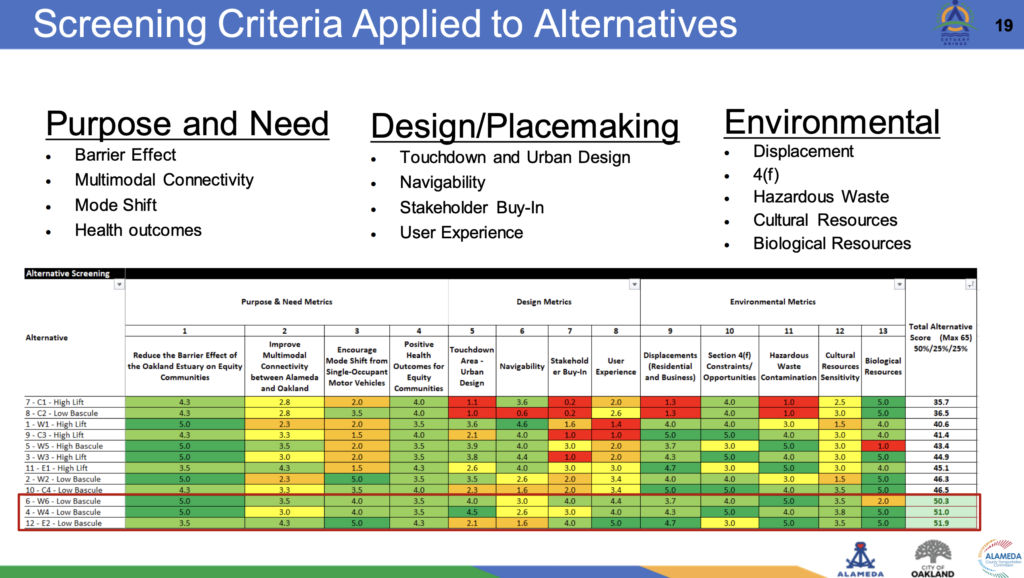
Task: Select the 51.9 total score for 12-E2
Action: coord(942,522)
